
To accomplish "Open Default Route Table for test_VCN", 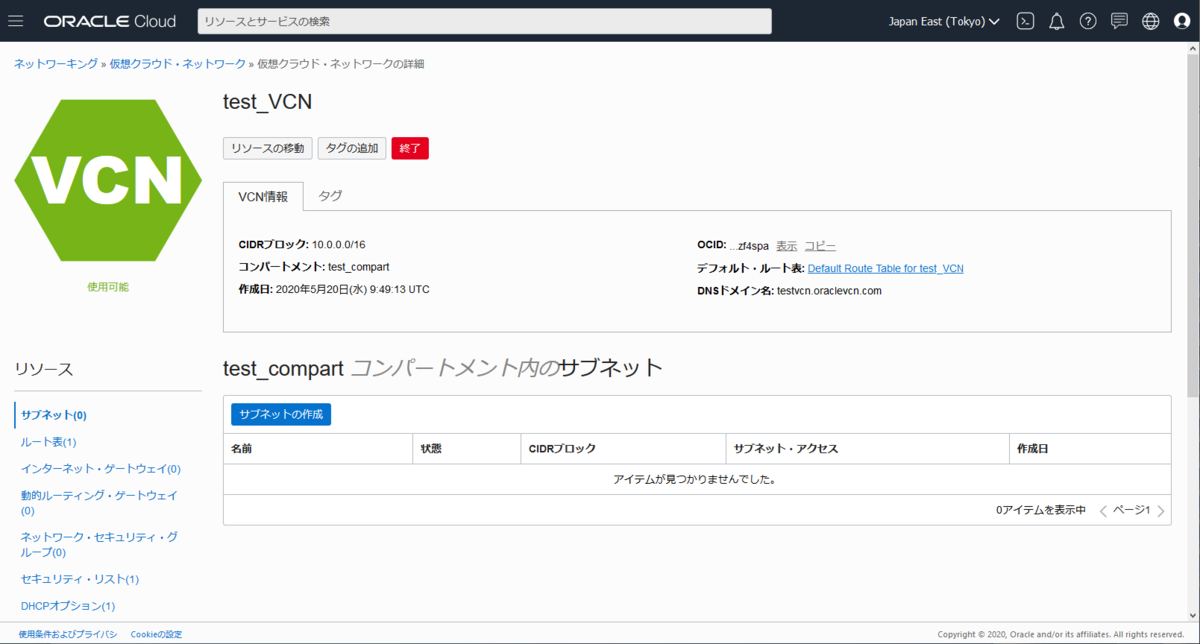I will point(886,269).
